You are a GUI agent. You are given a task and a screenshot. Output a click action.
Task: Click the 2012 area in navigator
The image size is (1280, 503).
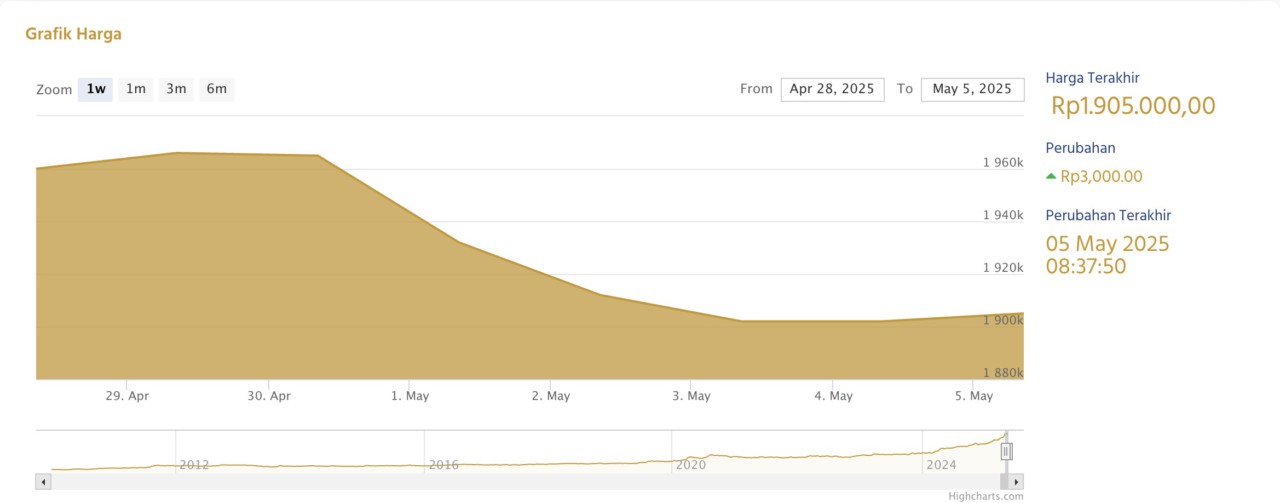click(193, 465)
